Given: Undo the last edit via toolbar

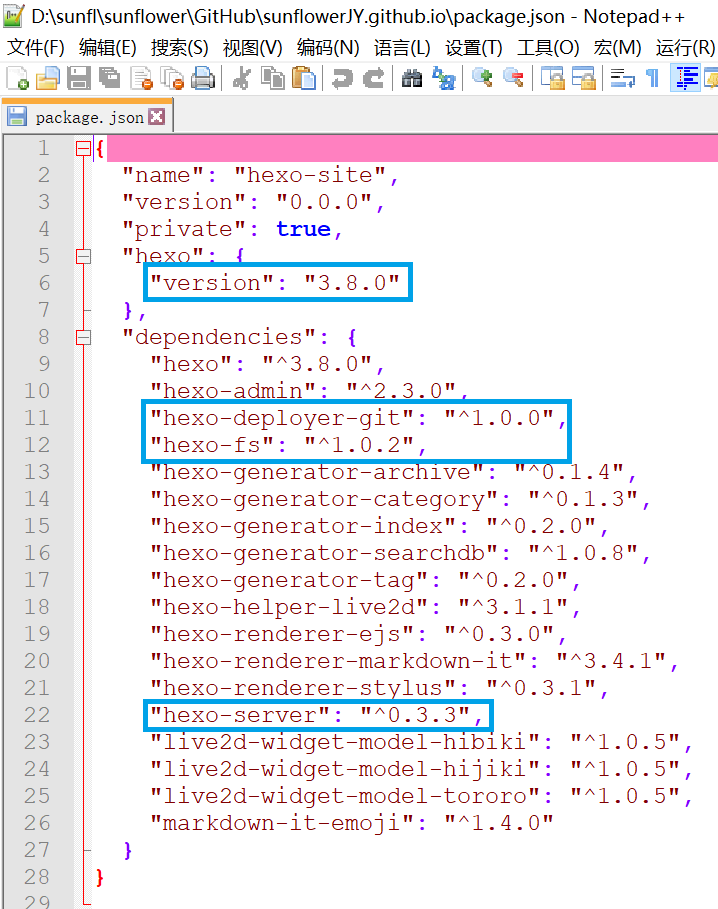Looking at the screenshot, I should click(342, 78).
